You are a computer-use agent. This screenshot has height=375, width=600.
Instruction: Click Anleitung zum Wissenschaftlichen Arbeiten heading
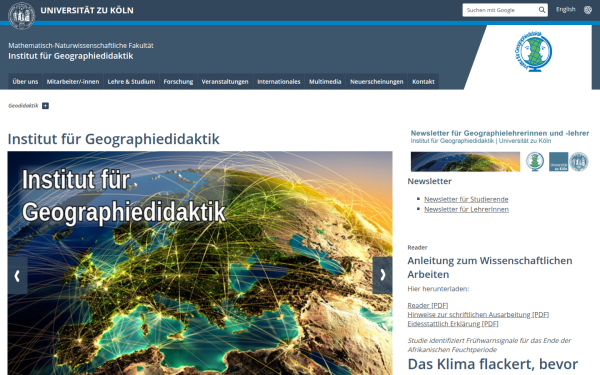tap(490, 267)
